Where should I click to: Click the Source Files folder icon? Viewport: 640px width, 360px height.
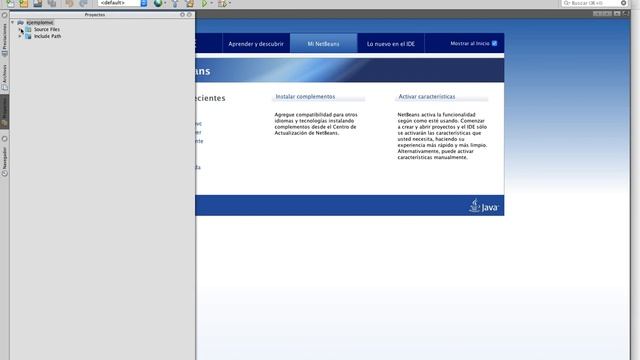click(x=28, y=29)
